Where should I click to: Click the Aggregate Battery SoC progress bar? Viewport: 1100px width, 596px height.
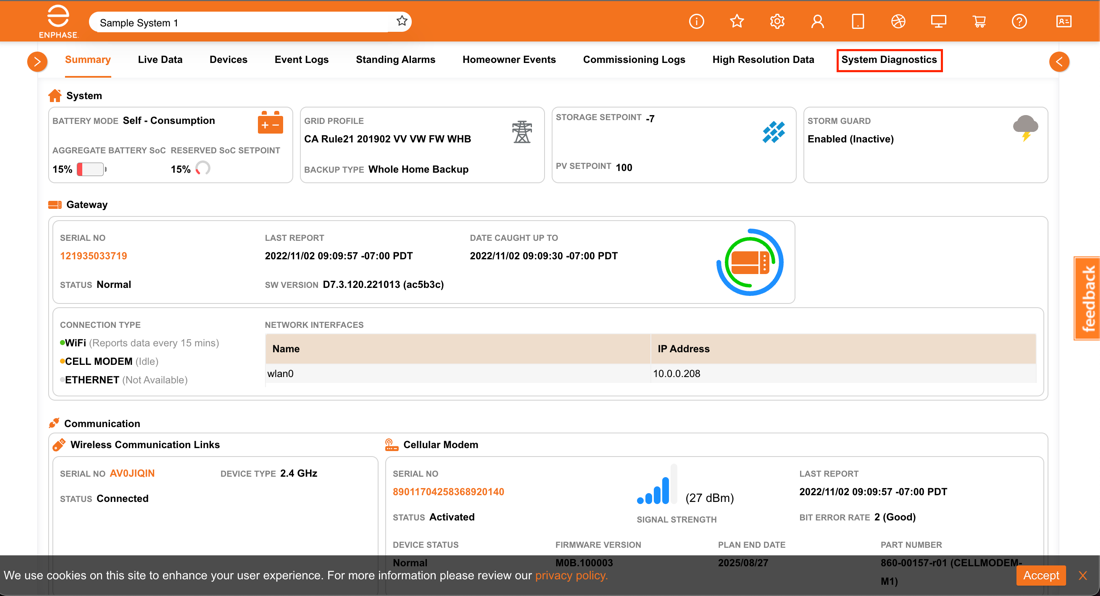88,169
